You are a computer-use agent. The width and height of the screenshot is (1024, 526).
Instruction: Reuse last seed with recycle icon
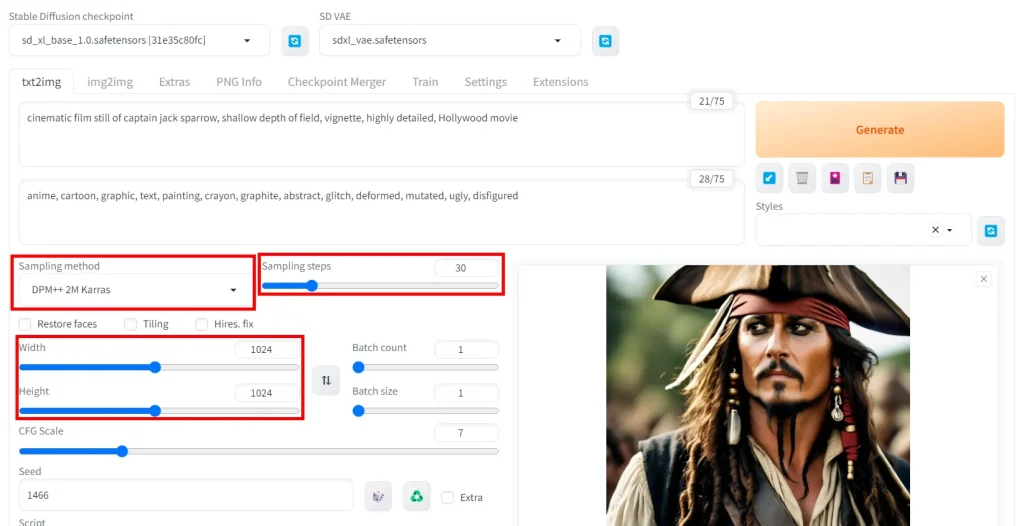[416, 496]
